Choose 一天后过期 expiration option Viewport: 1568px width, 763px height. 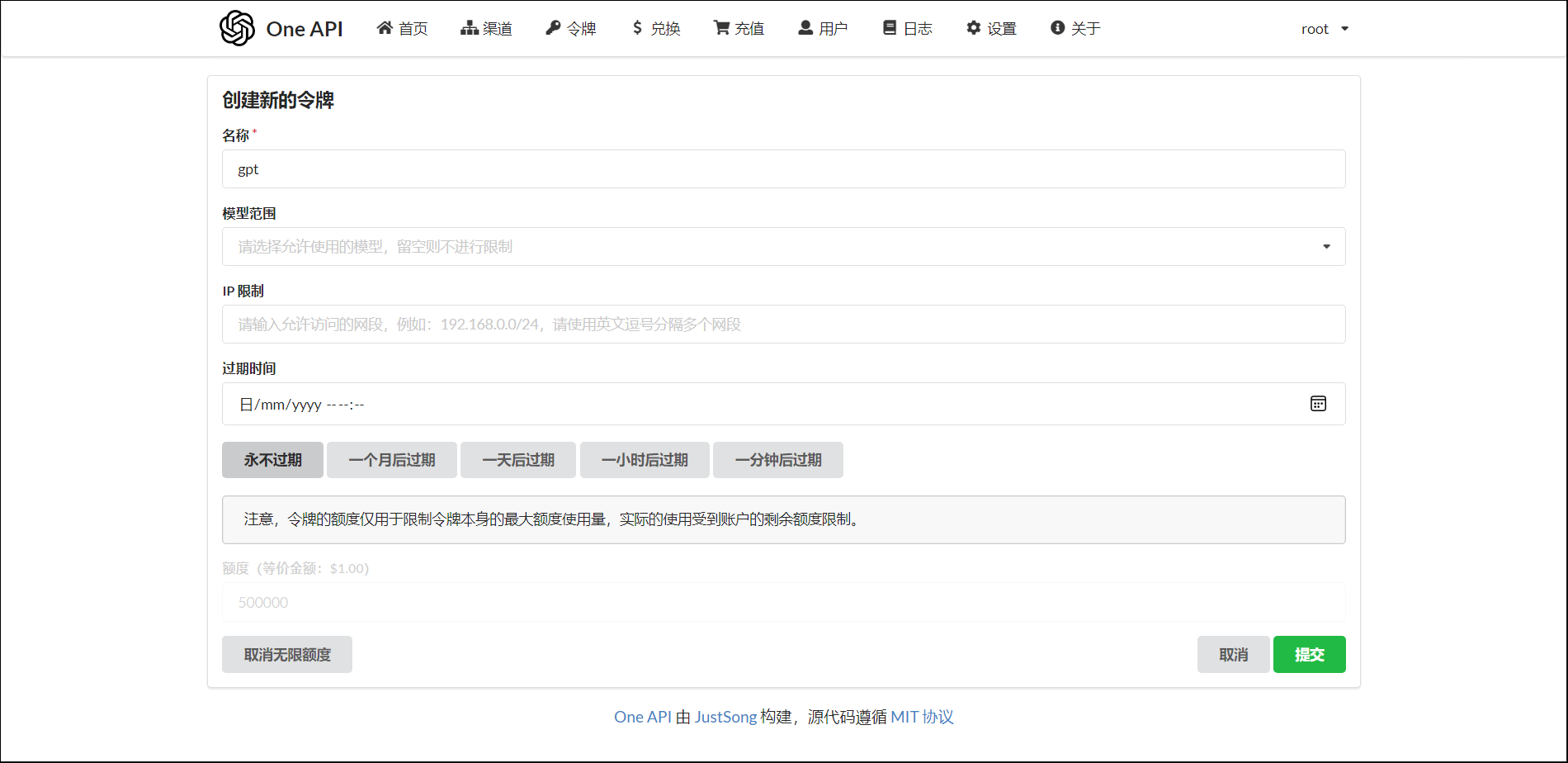point(517,460)
